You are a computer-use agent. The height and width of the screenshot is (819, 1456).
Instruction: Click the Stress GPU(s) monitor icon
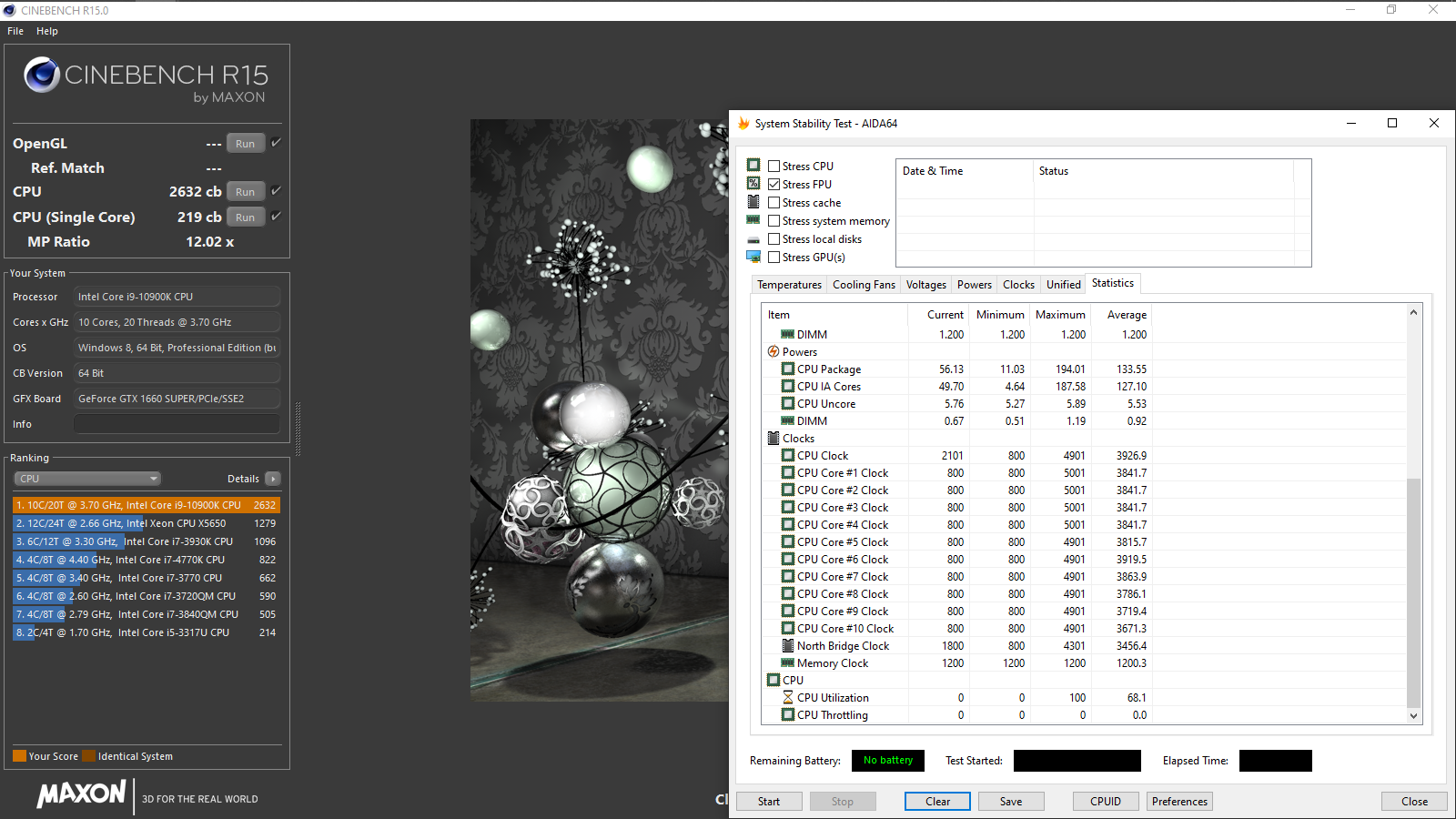(x=753, y=258)
